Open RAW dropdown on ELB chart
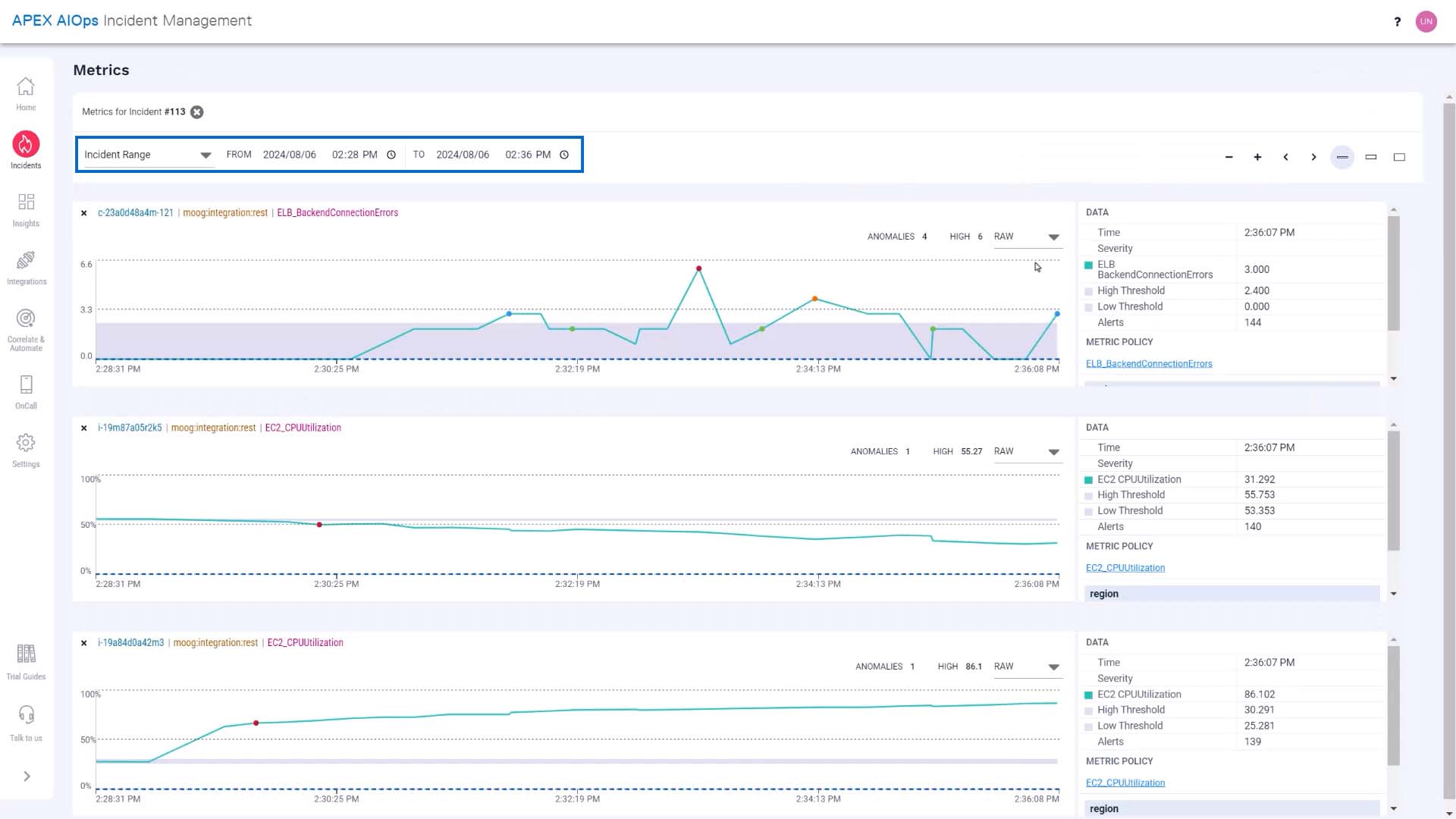The image size is (1456, 819). [1027, 237]
